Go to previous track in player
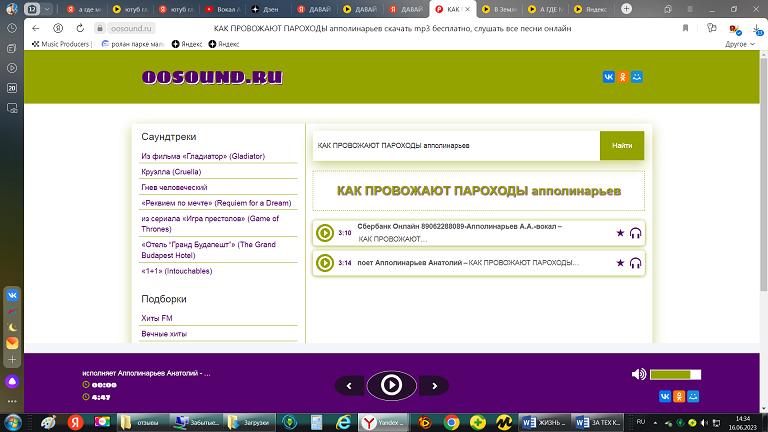 (349, 386)
